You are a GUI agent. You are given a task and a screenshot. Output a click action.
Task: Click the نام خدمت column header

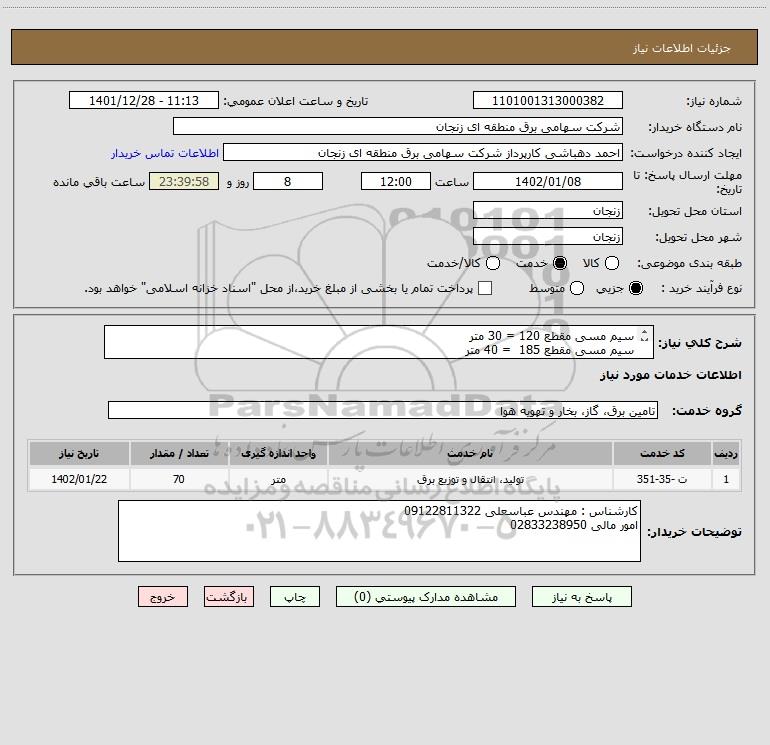pos(470,453)
